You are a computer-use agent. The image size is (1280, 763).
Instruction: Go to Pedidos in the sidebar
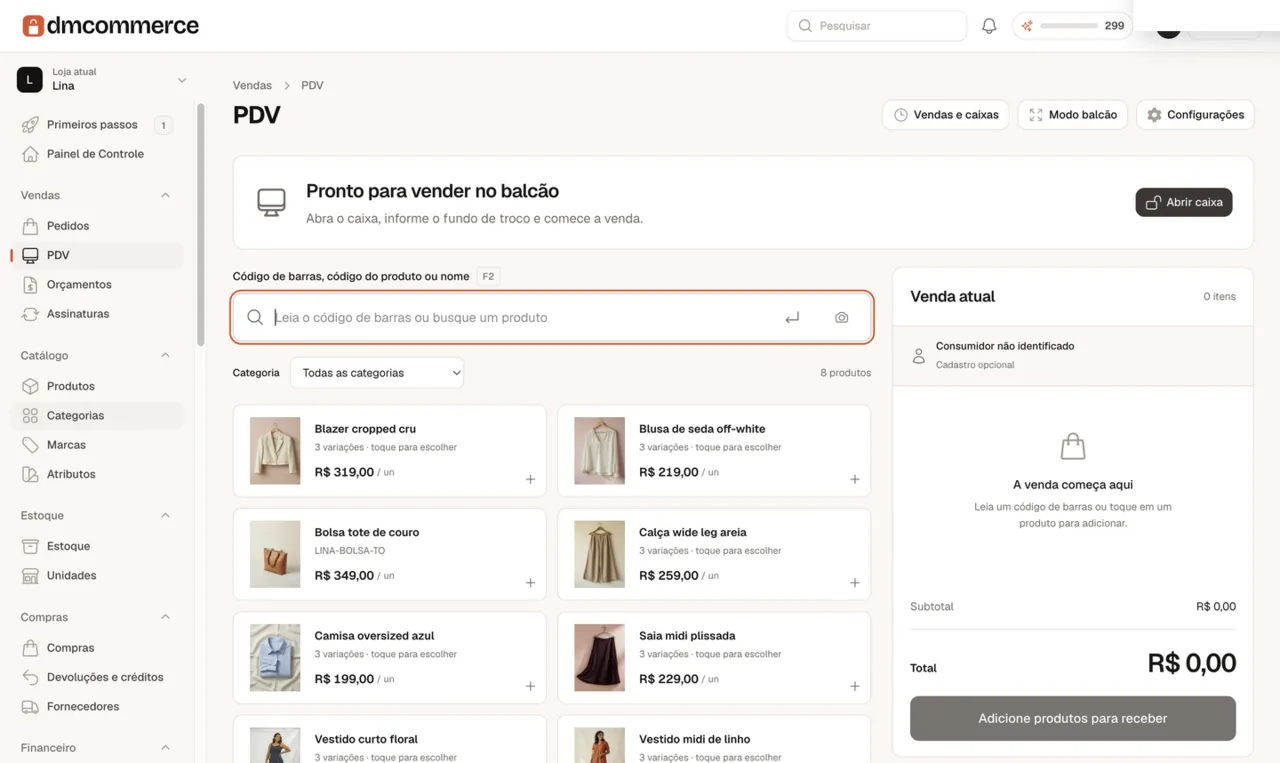98,226
